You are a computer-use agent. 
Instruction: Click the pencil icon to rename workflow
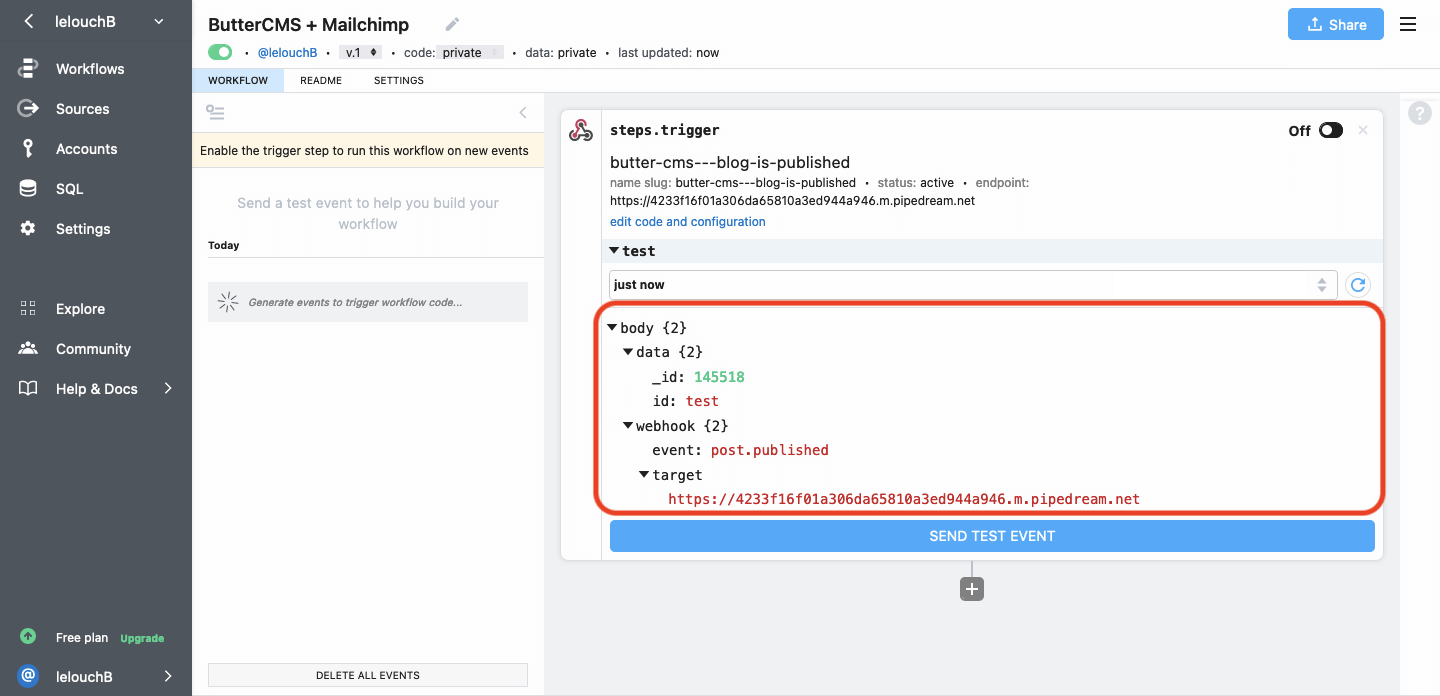click(x=452, y=24)
